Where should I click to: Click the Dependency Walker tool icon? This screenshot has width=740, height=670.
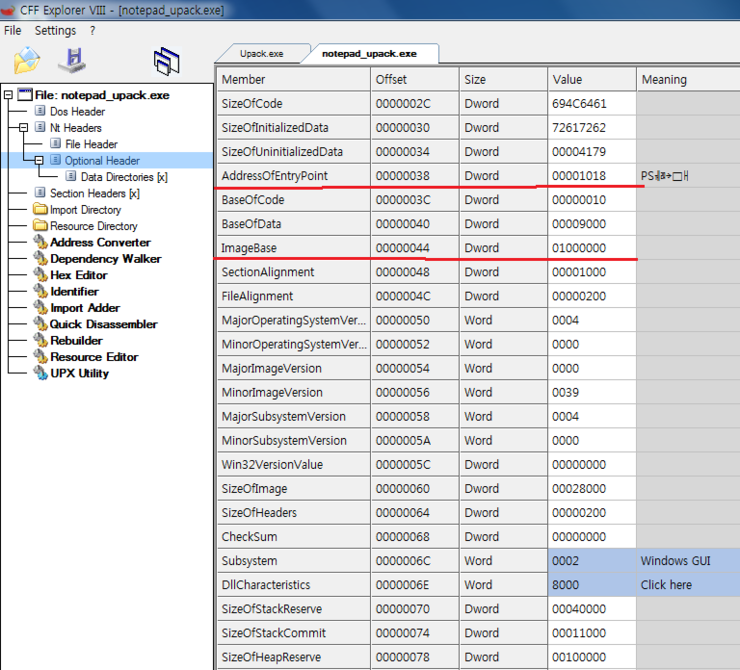tap(41, 258)
